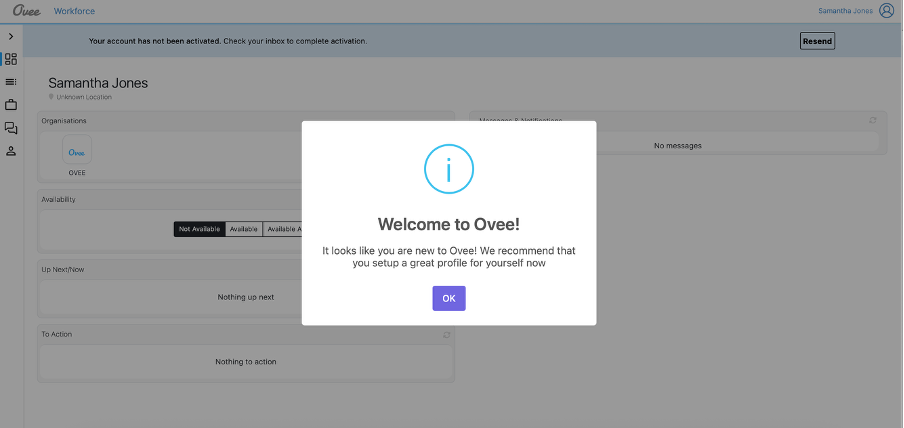
Task: Click the user avatar icon at top right
Action: (886, 11)
